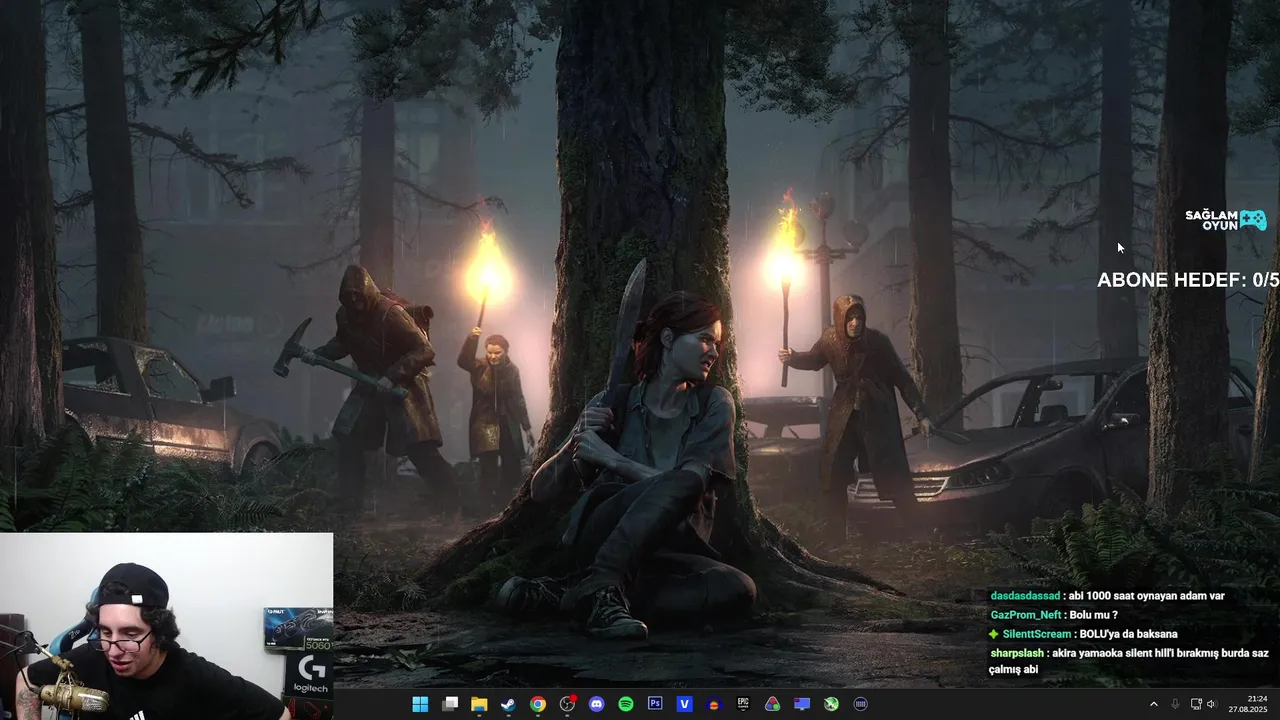1280x720 pixels.
Task: Open Spotify from the taskbar
Action: 626,704
